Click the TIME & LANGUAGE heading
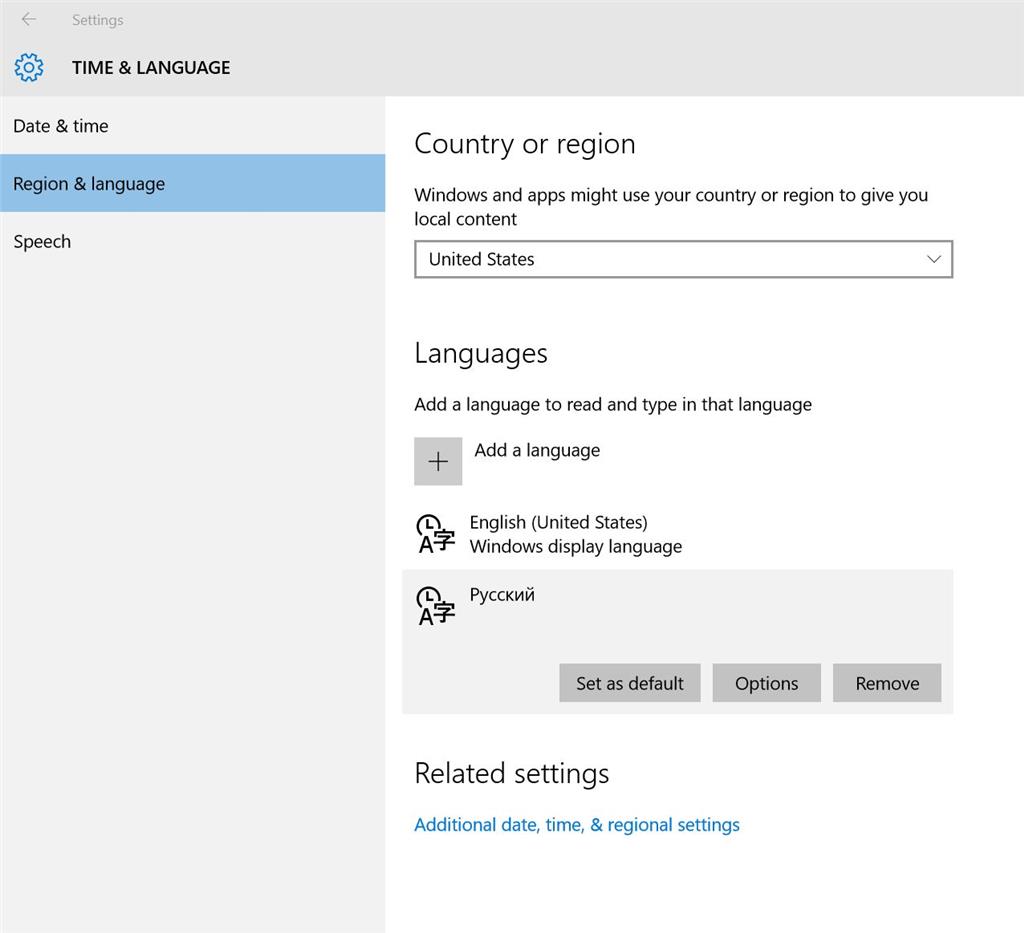 tap(150, 67)
